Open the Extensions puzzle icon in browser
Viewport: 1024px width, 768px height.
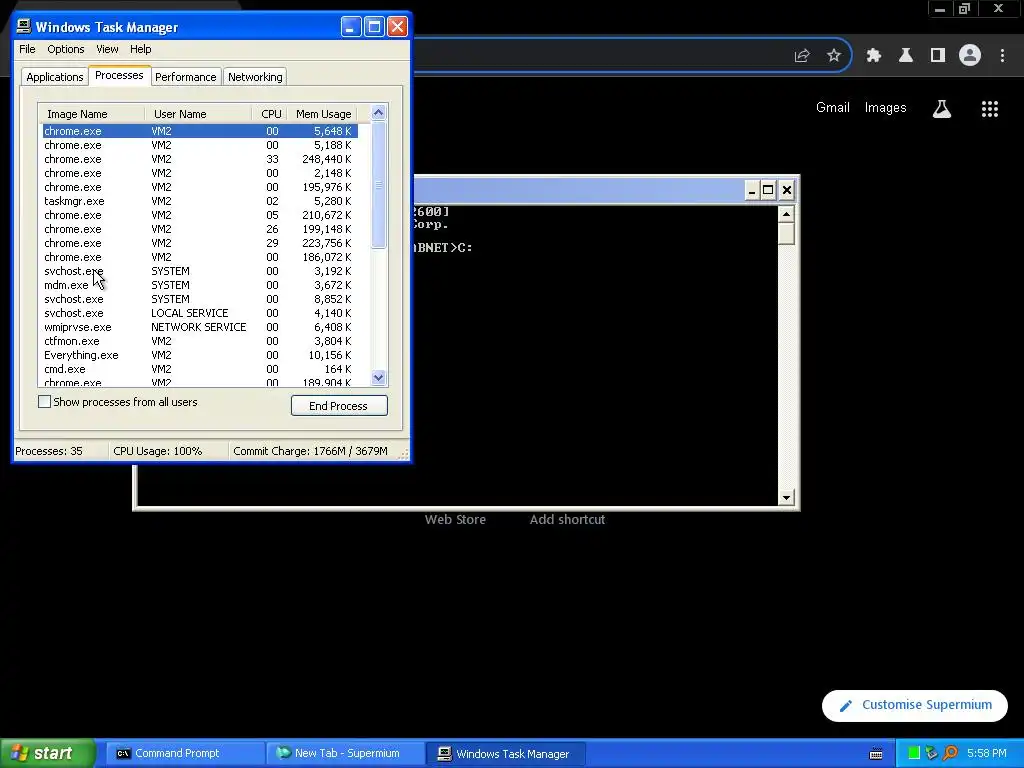tap(873, 56)
